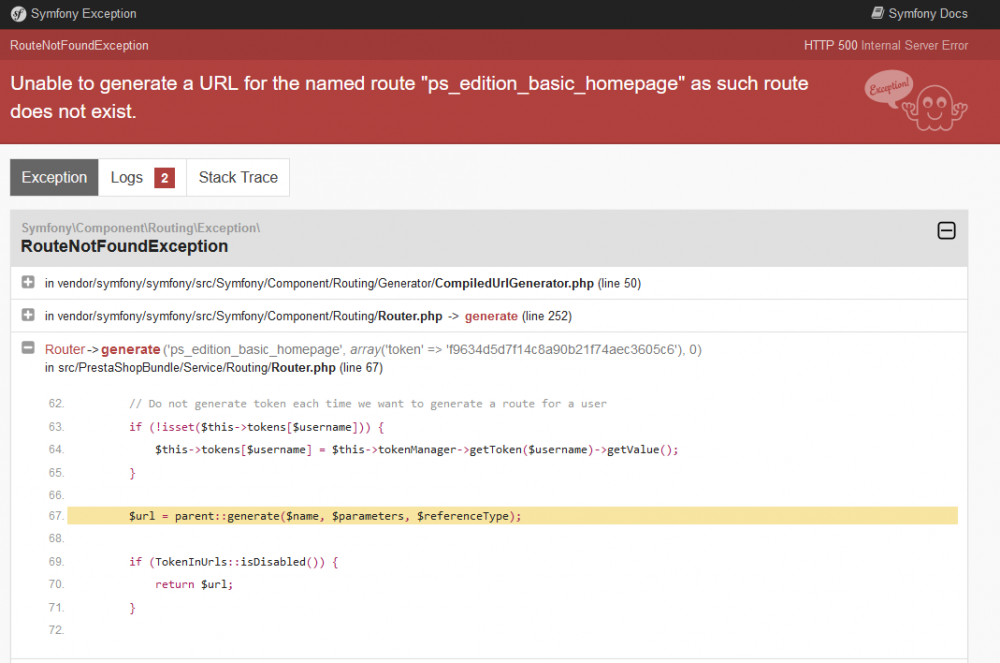Click the Symfony logo icon
Screen dimensions: 1000x663
coord(18,14)
